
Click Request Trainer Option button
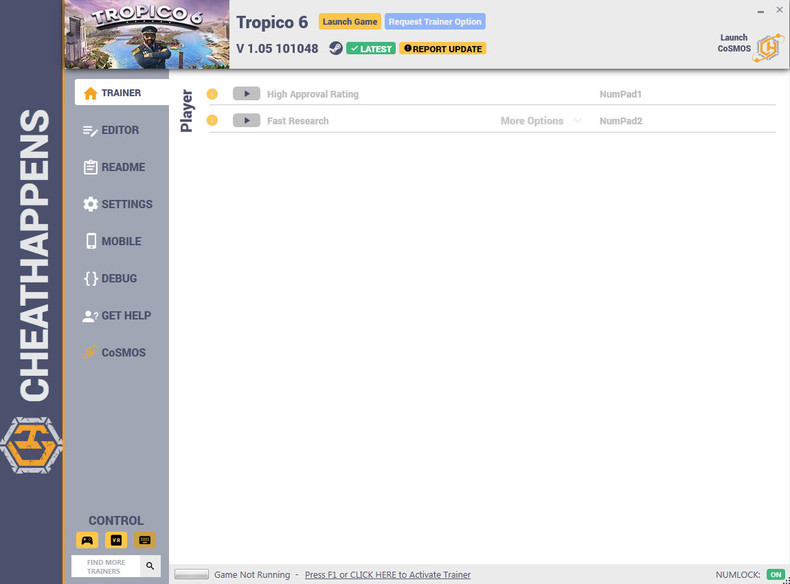435,22
